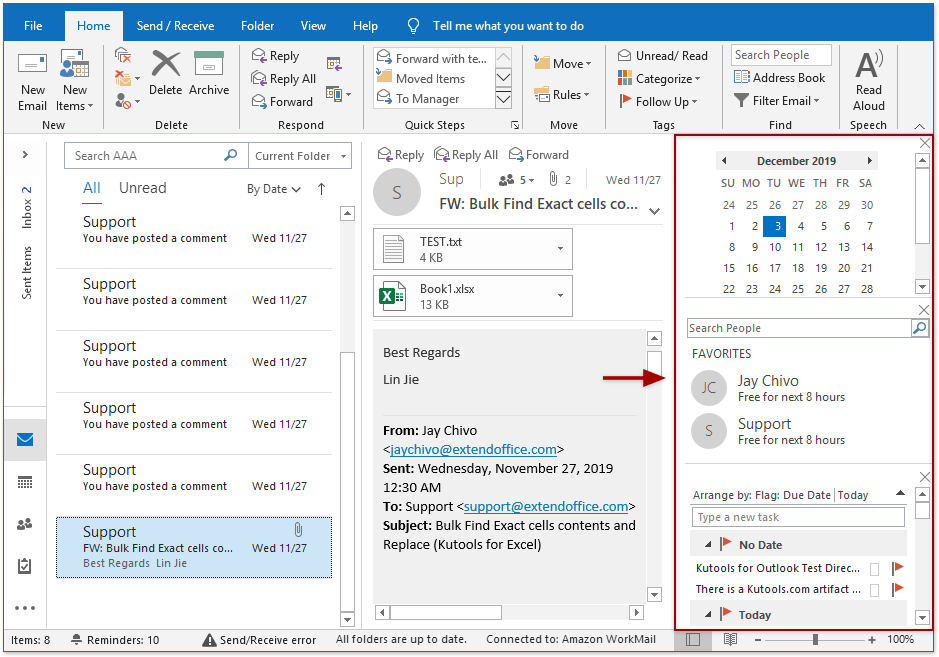This screenshot has height=657, width=939.
Task: Mark Kutools for Outlook task complete
Action: (874, 568)
